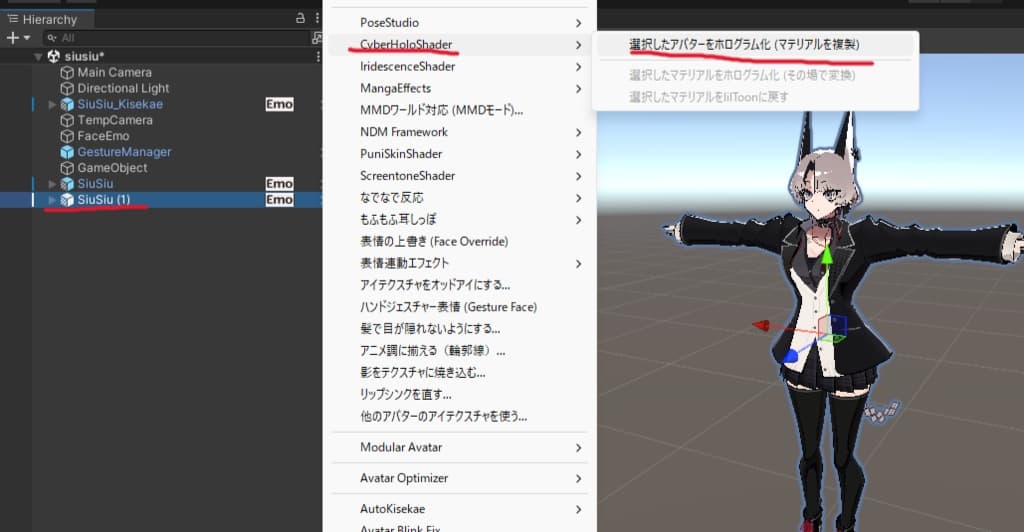The image size is (1024, 532).
Task: Open the IridescenceShader submenu
Action: pyautogui.click(x=460, y=67)
